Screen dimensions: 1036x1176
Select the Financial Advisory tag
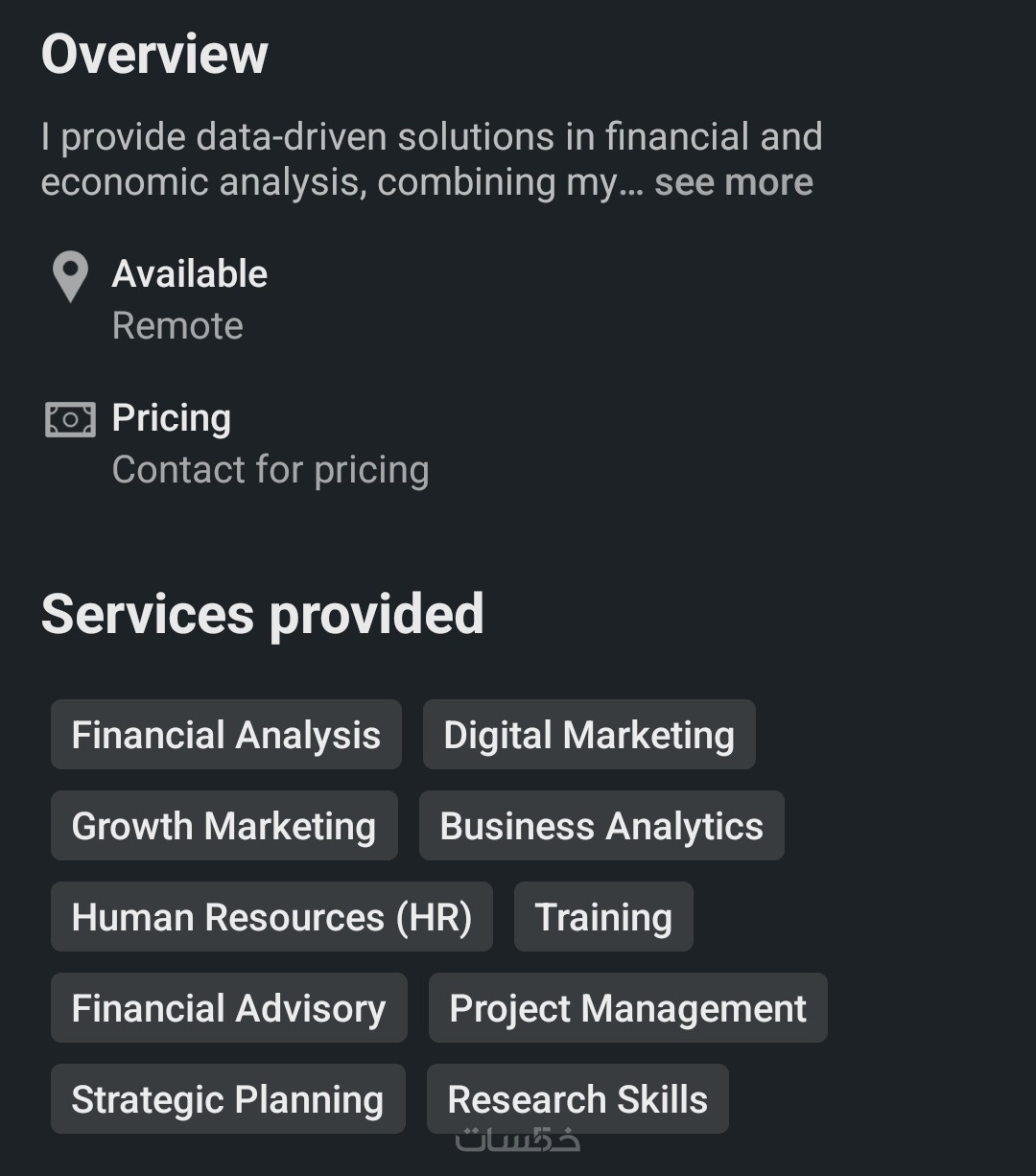point(228,1008)
